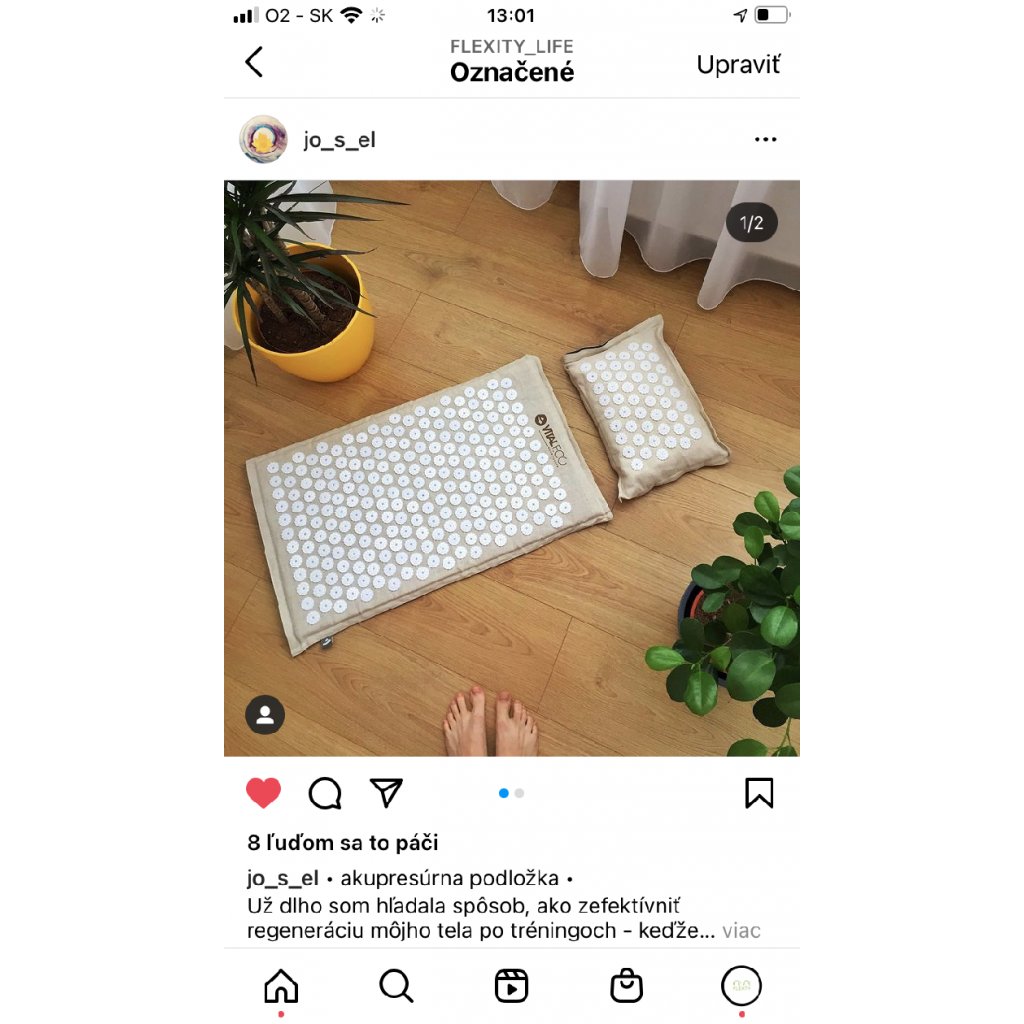This screenshot has width=1024, height=1024.
Task: Tap the 1/2 carousel counter badge
Action: click(x=751, y=223)
